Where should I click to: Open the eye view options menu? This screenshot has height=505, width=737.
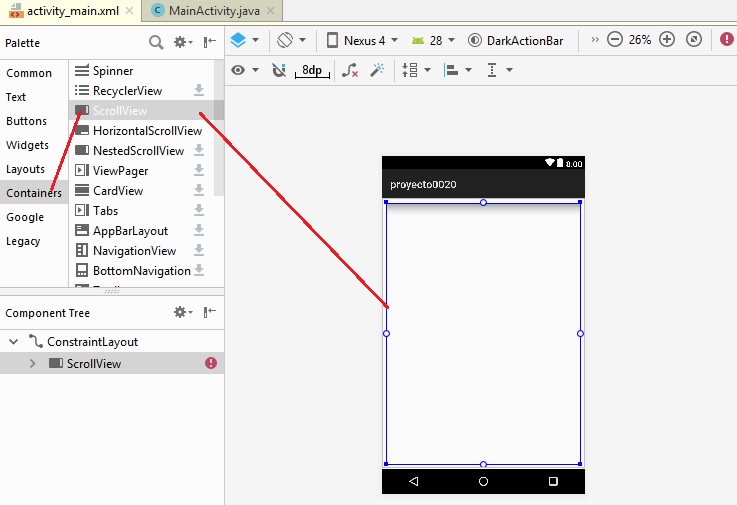(244, 70)
